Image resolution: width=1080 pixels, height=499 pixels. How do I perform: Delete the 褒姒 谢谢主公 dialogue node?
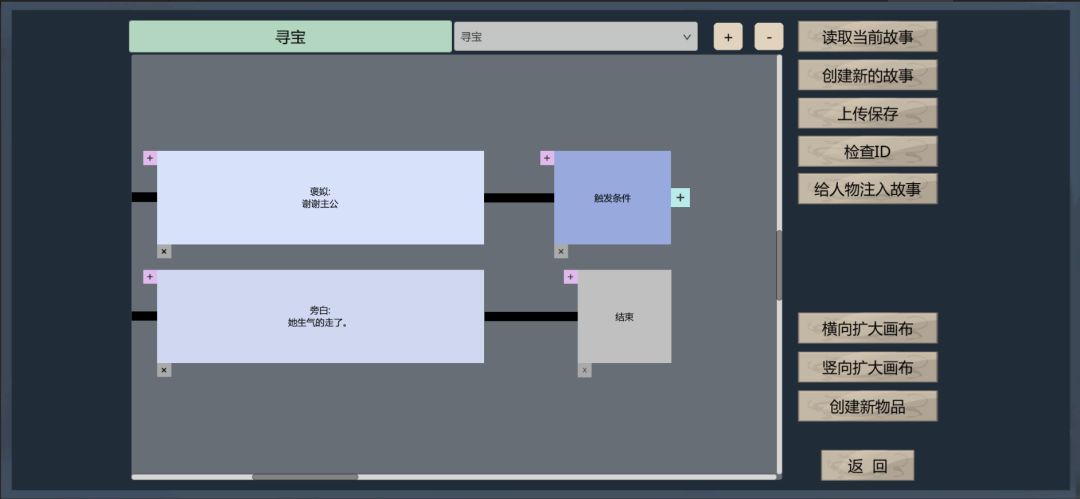pos(164,252)
